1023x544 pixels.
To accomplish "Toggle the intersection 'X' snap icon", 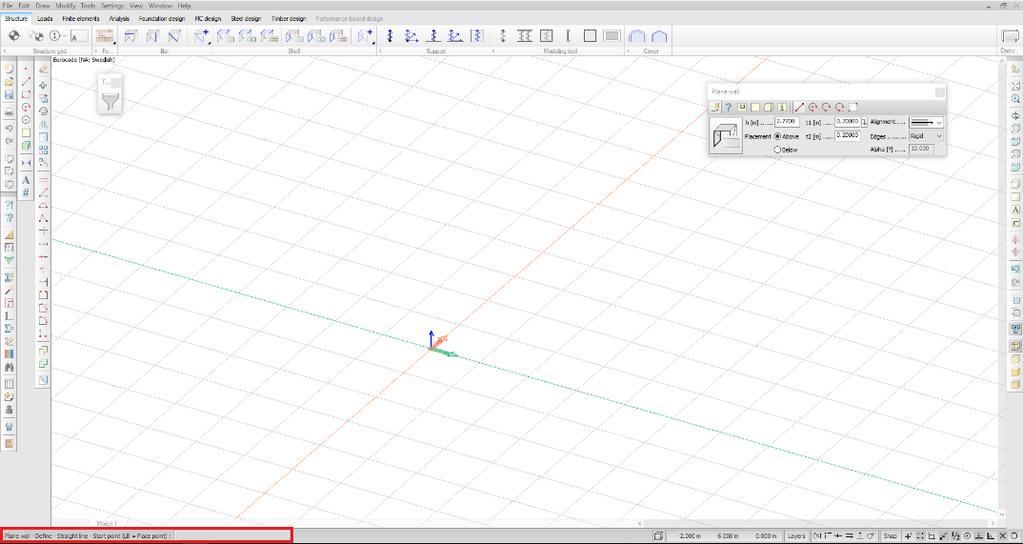I will tap(1003, 536).
